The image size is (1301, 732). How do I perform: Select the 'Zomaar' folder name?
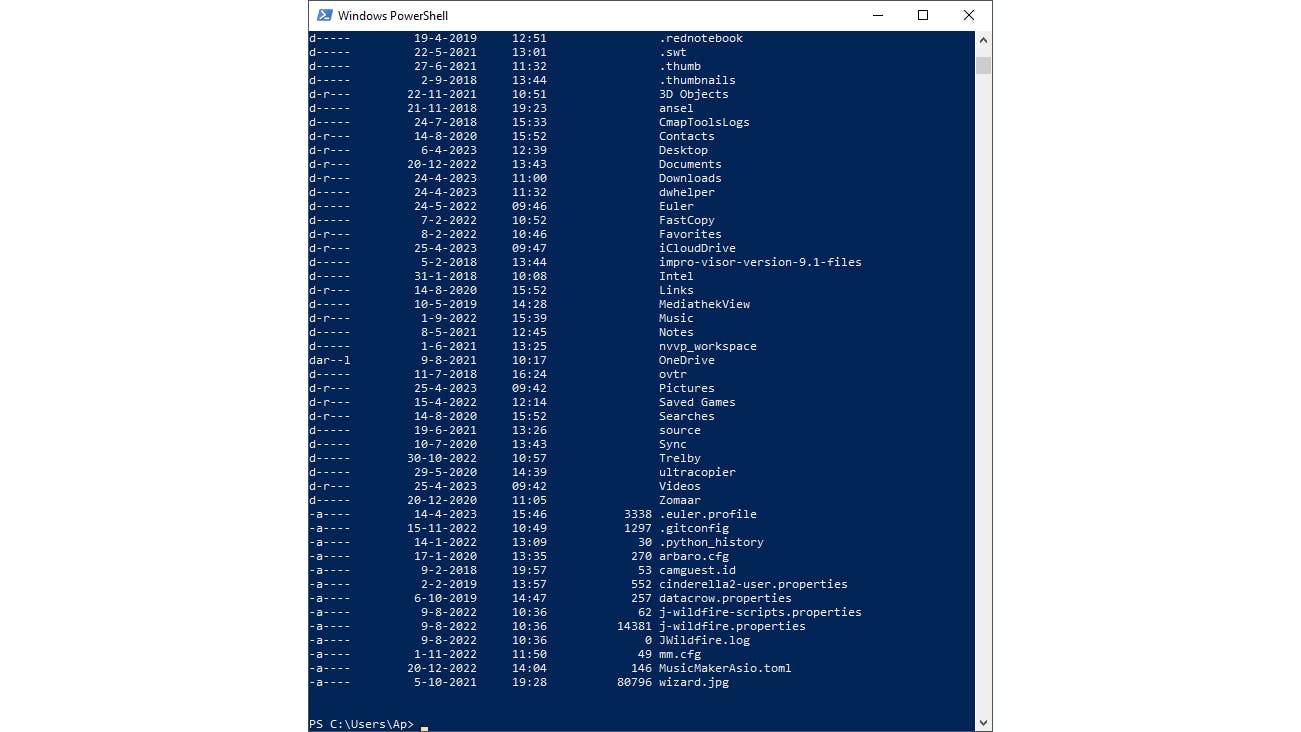[x=680, y=500]
